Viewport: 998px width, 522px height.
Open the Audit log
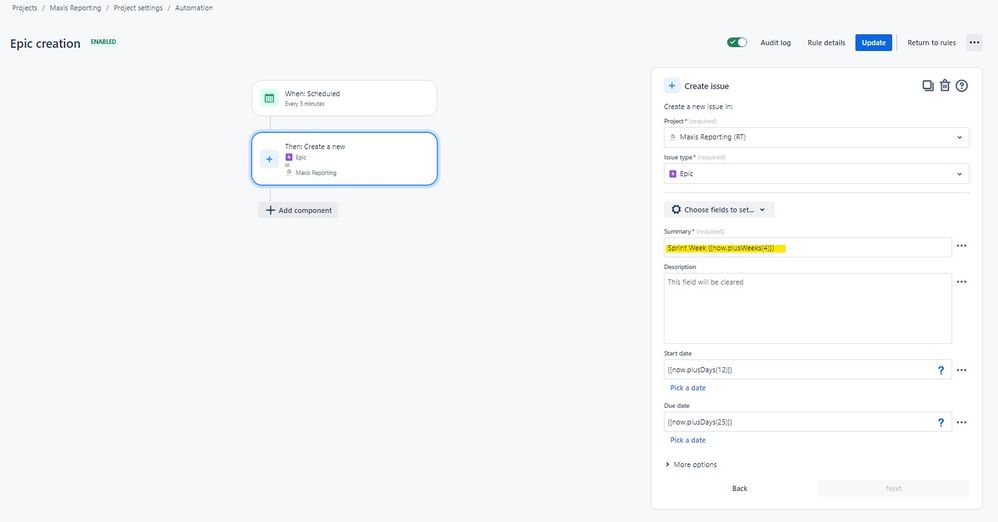click(x=775, y=43)
